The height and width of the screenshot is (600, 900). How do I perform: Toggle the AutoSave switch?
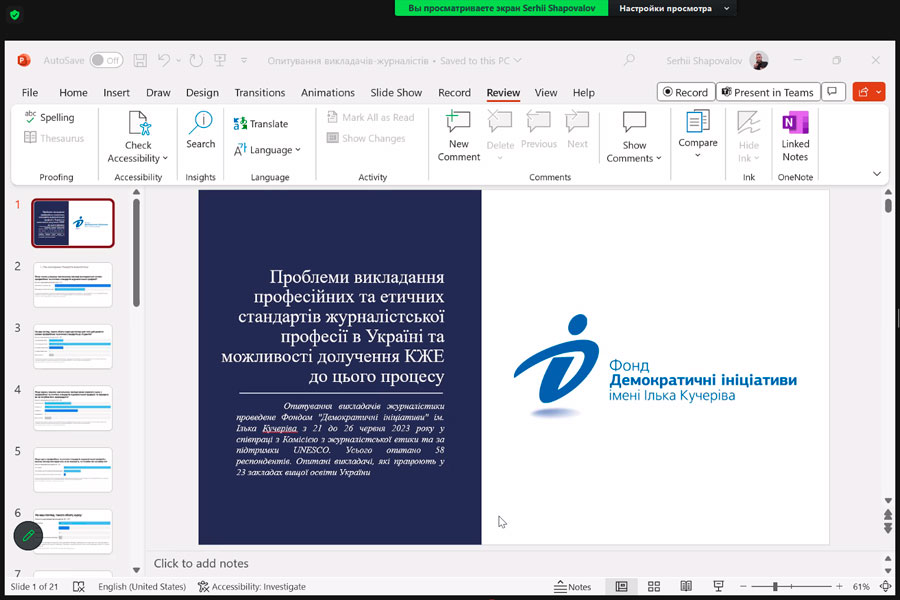tap(106, 61)
